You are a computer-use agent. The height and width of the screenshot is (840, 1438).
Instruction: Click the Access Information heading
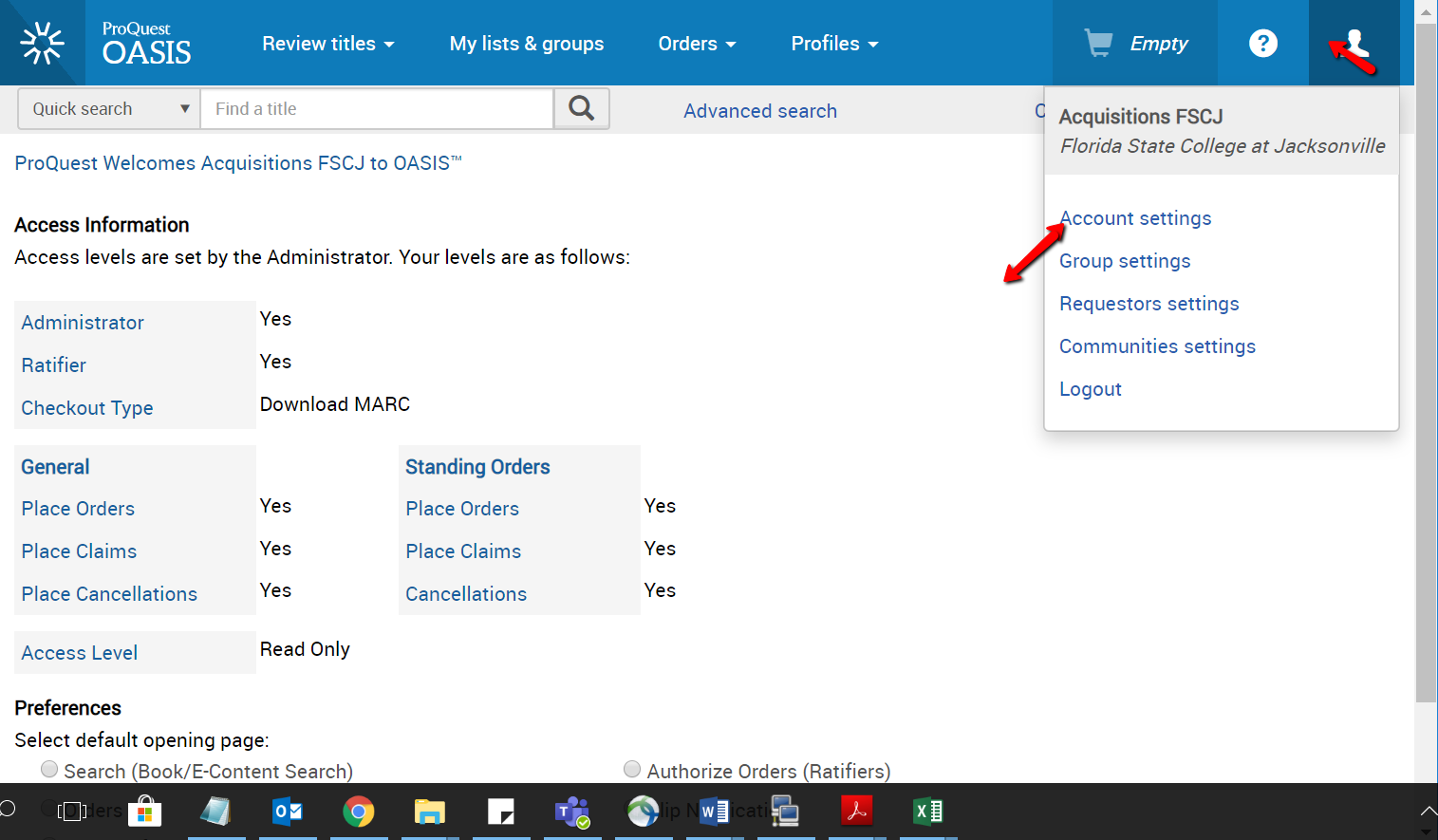coord(102,225)
